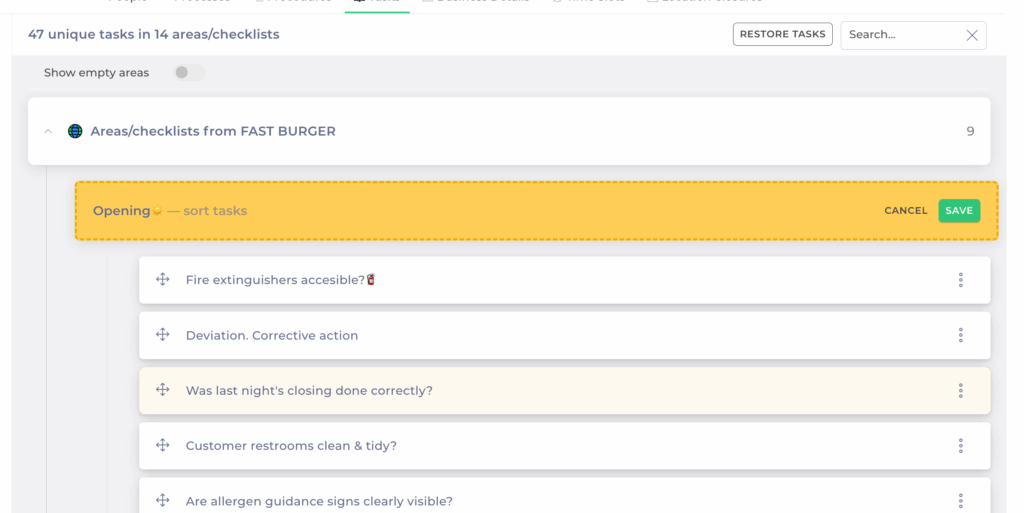The width and height of the screenshot is (1024, 513).
Task: Open three-dot menu for Fire extinguishers task
Action: [960, 280]
